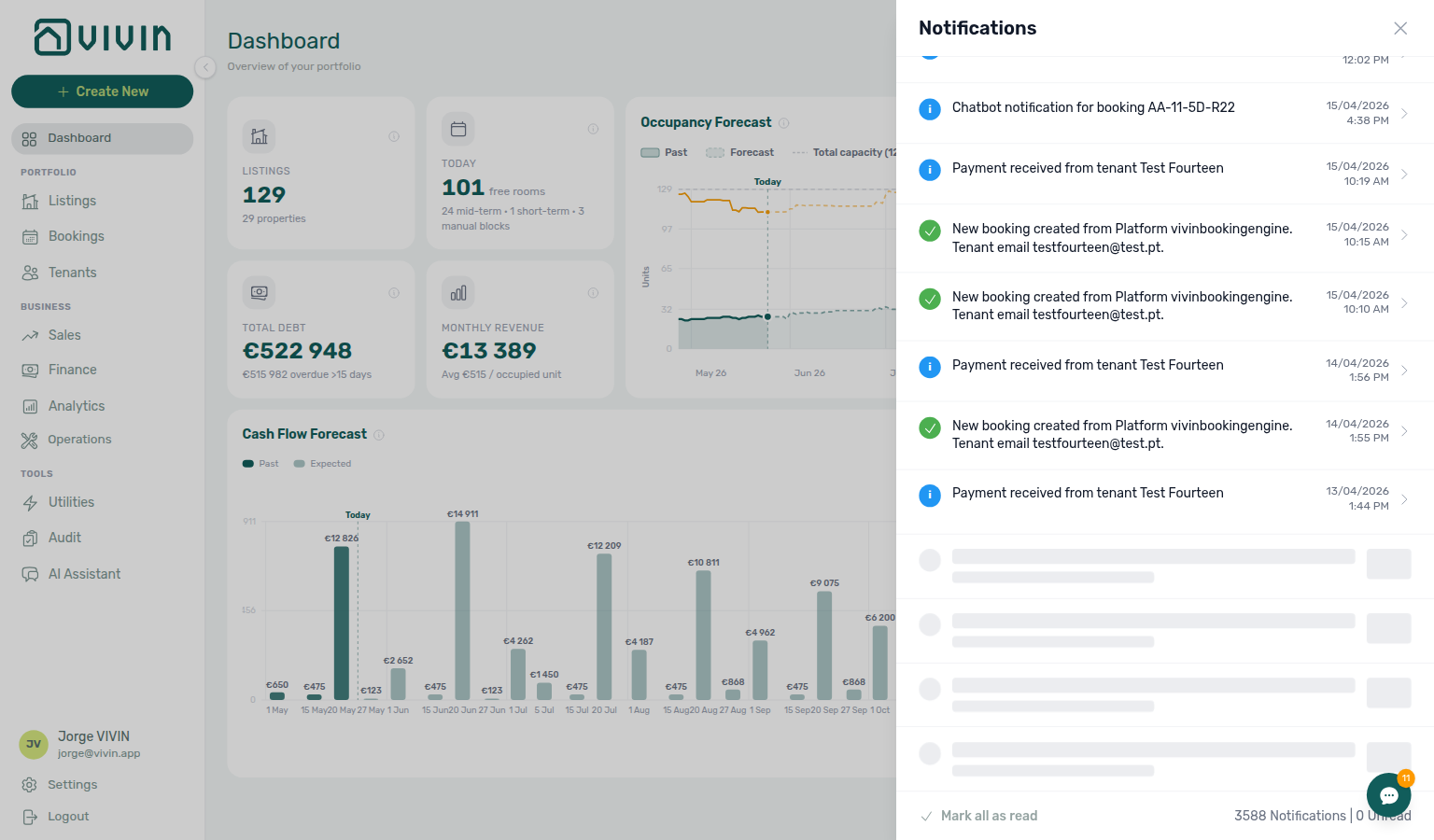Click the Logout icon
The image size is (1434, 840).
point(29,817)
